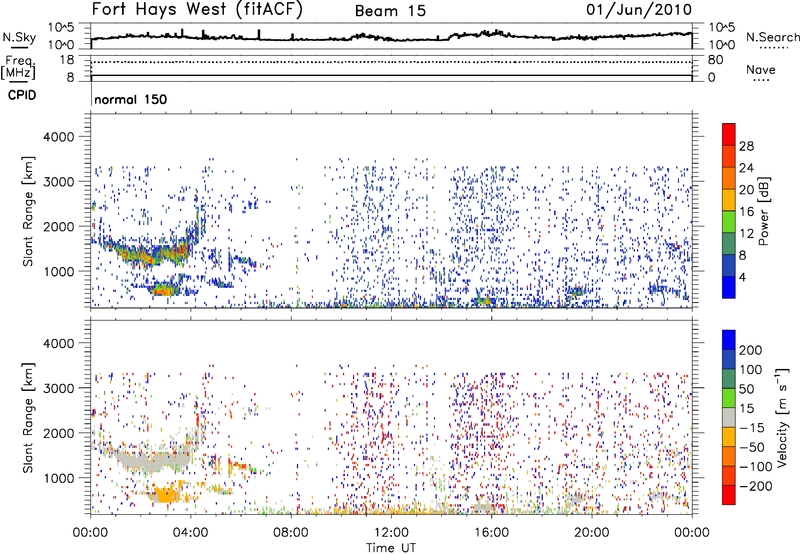Screen dimensions: 800x554
Task: Click the '16:00' time axis tick label
Action: (491, 533)
